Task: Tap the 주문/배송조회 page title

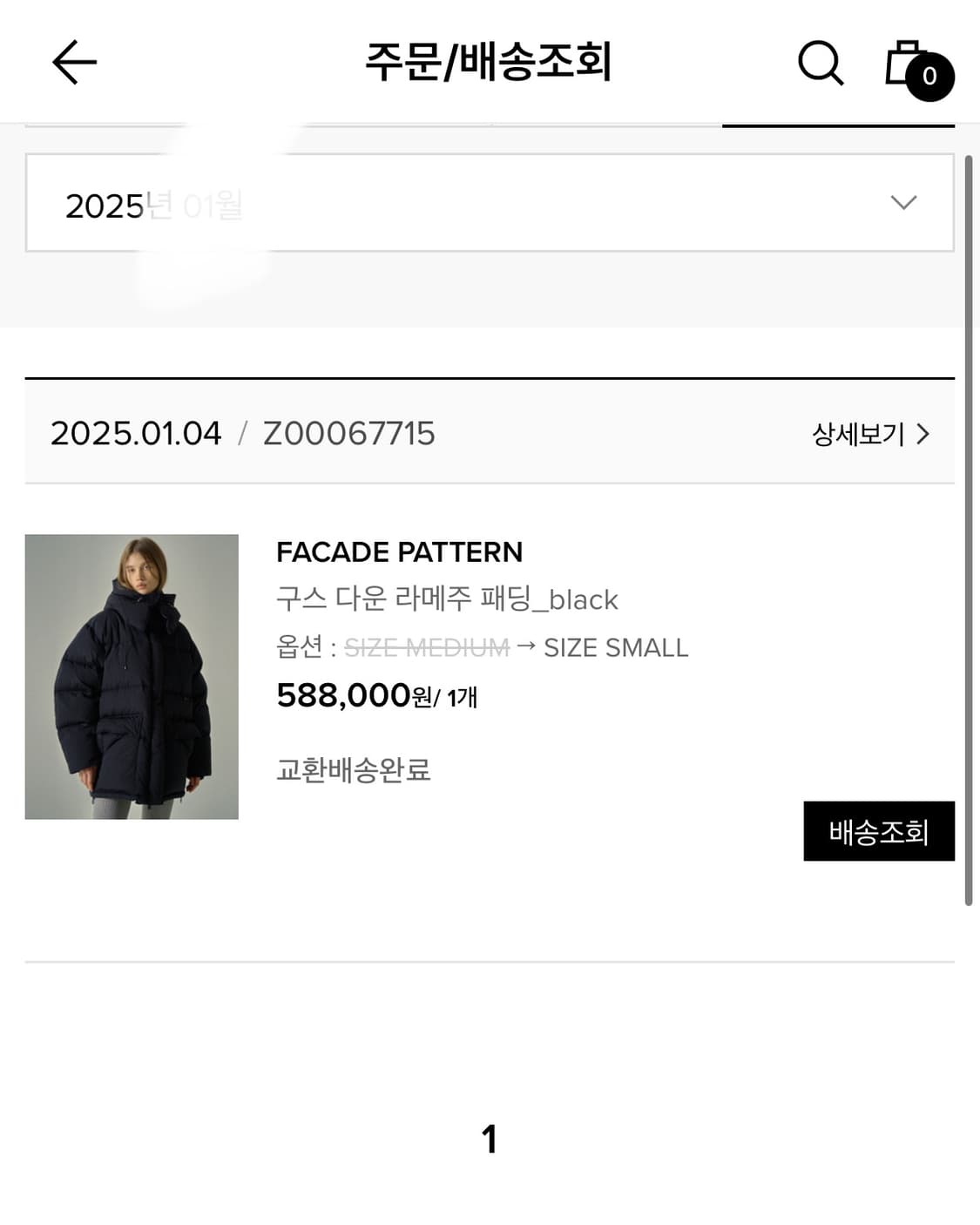Action: [x=488, y=62]
